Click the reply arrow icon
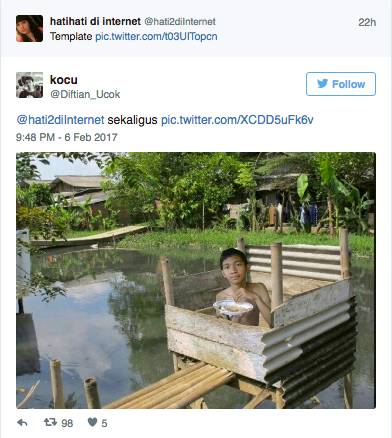 click(x=22, y=423)
